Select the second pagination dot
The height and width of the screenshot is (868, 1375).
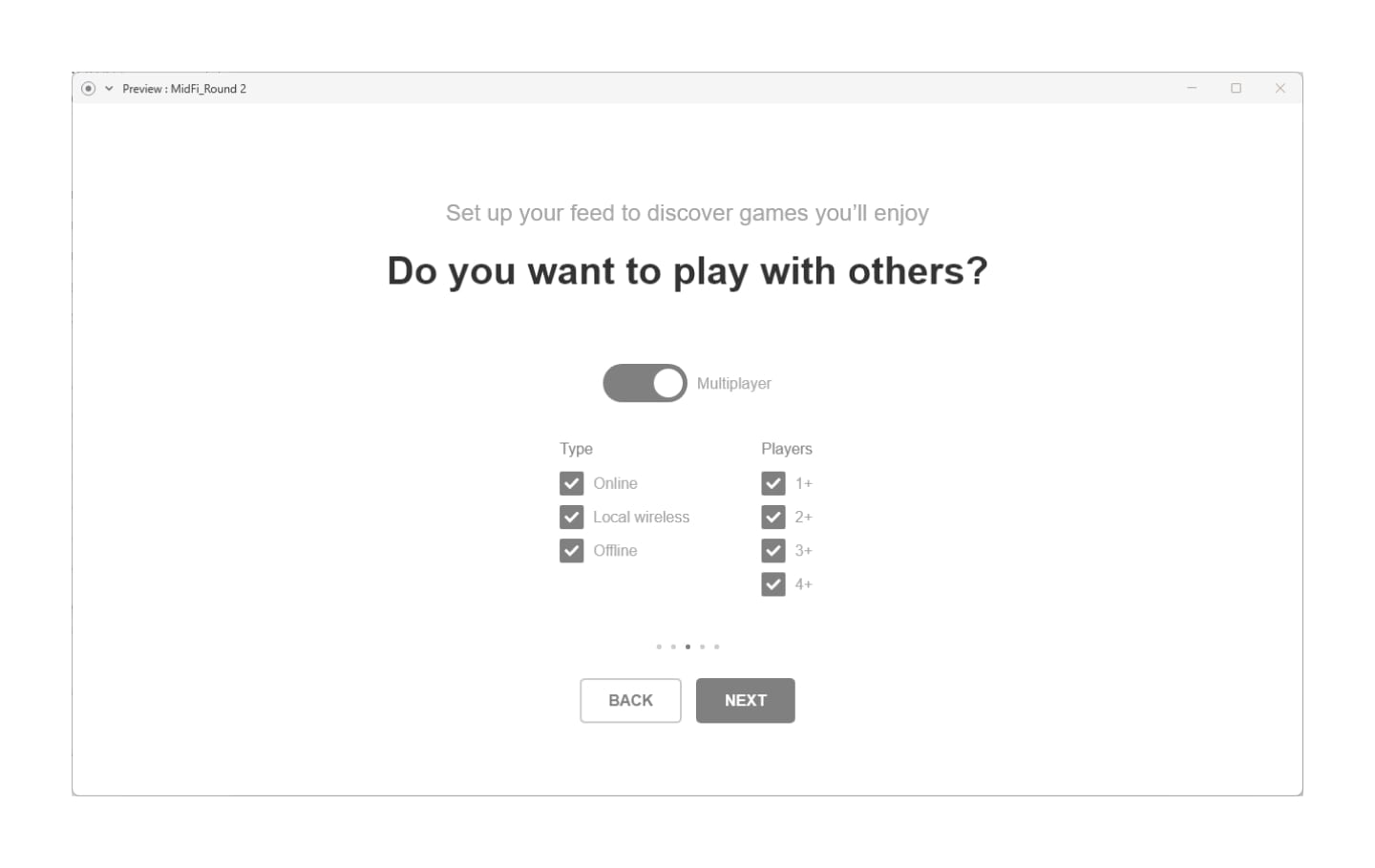click(673, 646)
